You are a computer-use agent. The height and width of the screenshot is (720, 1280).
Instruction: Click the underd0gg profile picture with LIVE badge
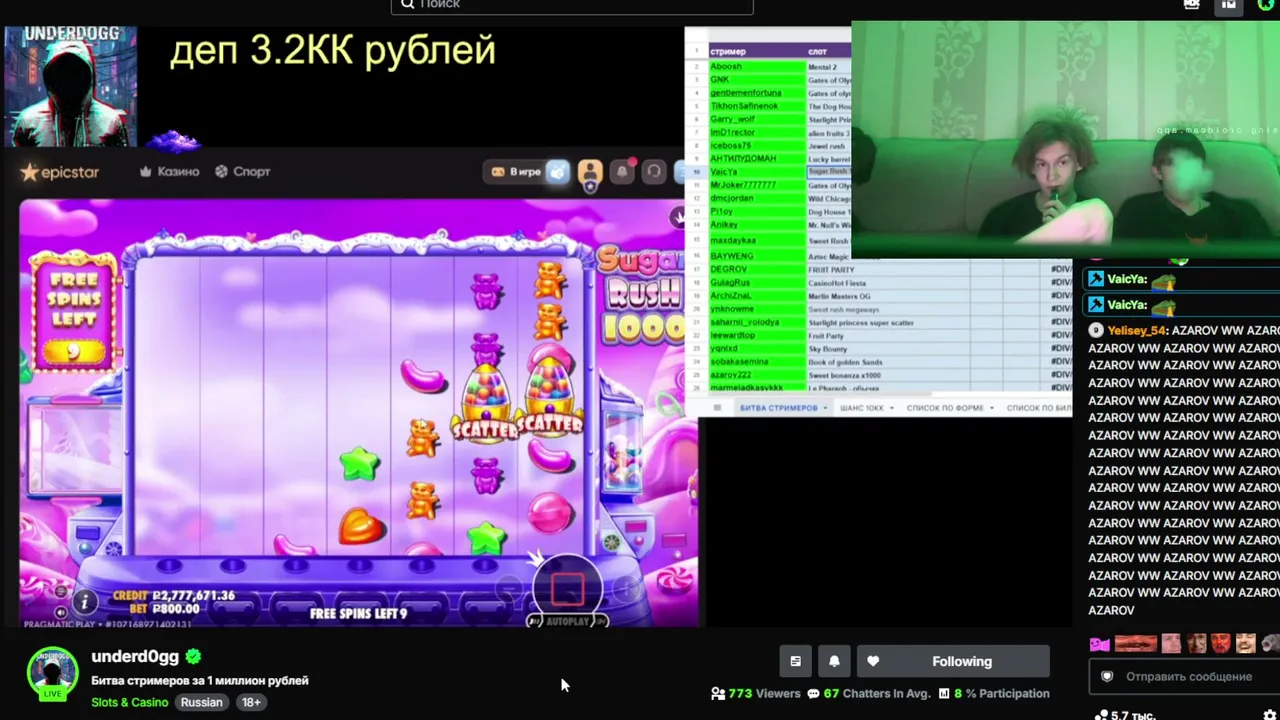(52, 673)
